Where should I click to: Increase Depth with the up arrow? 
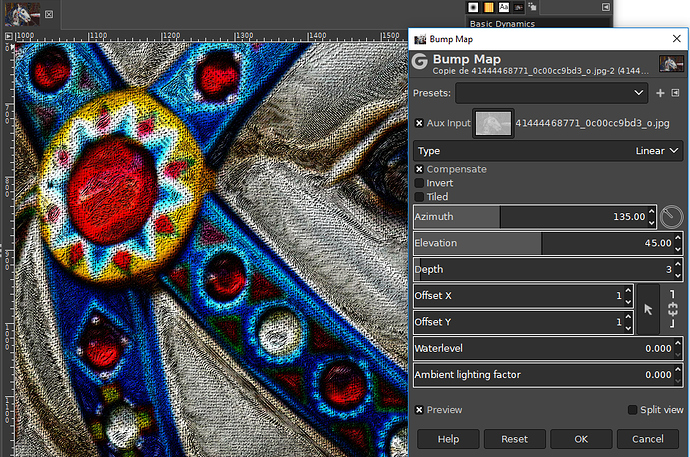[678, 264]
